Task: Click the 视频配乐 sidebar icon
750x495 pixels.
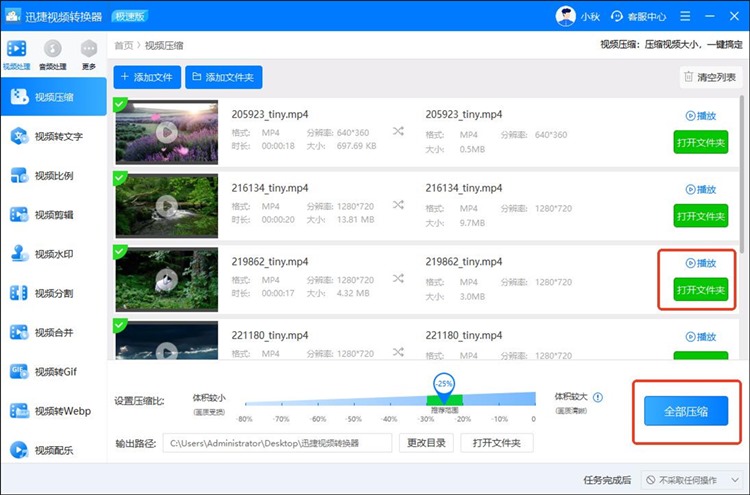Action: pyautogui.click(x=19, y=450)
